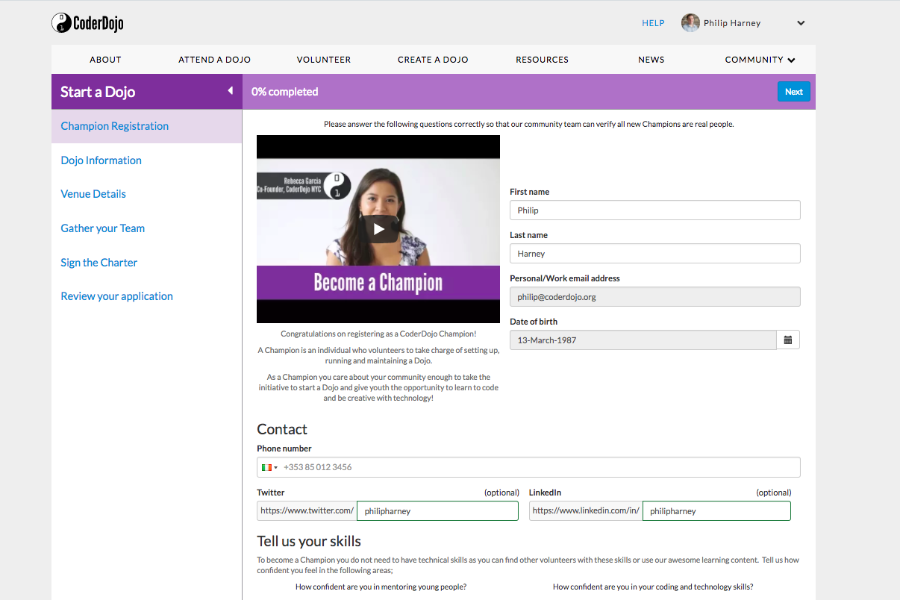Open the user account dropdown arrow

click(x=801, y=23)
